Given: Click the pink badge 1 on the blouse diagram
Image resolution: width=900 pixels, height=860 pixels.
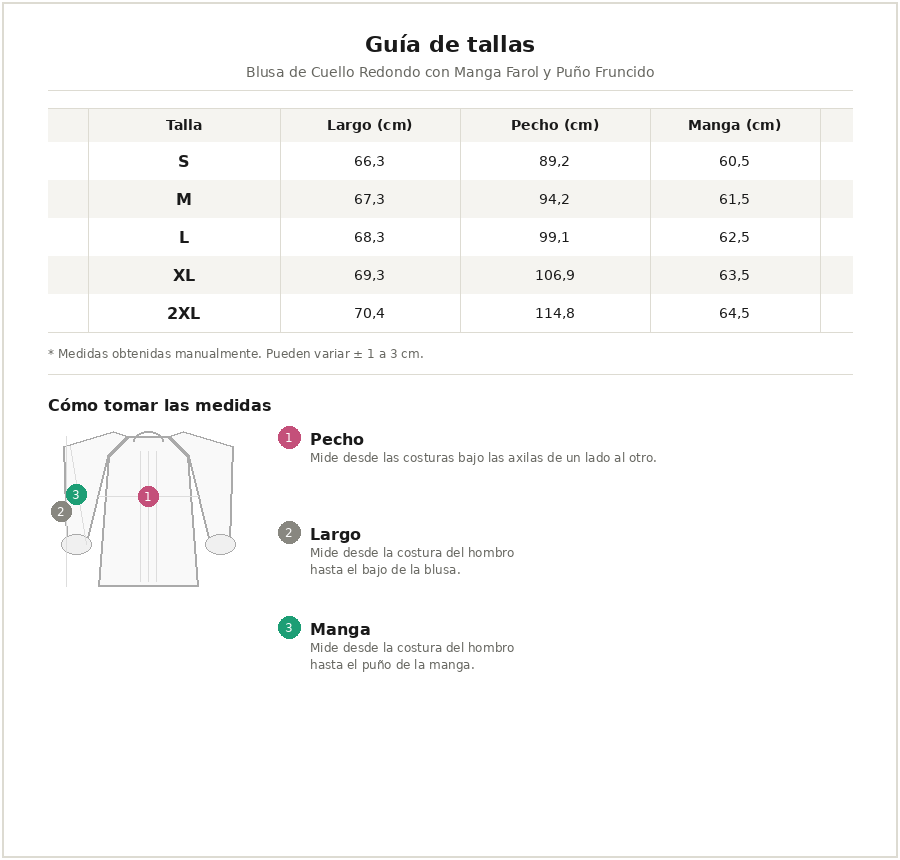Looking at the screenshot, I should (x=148, y=497).
